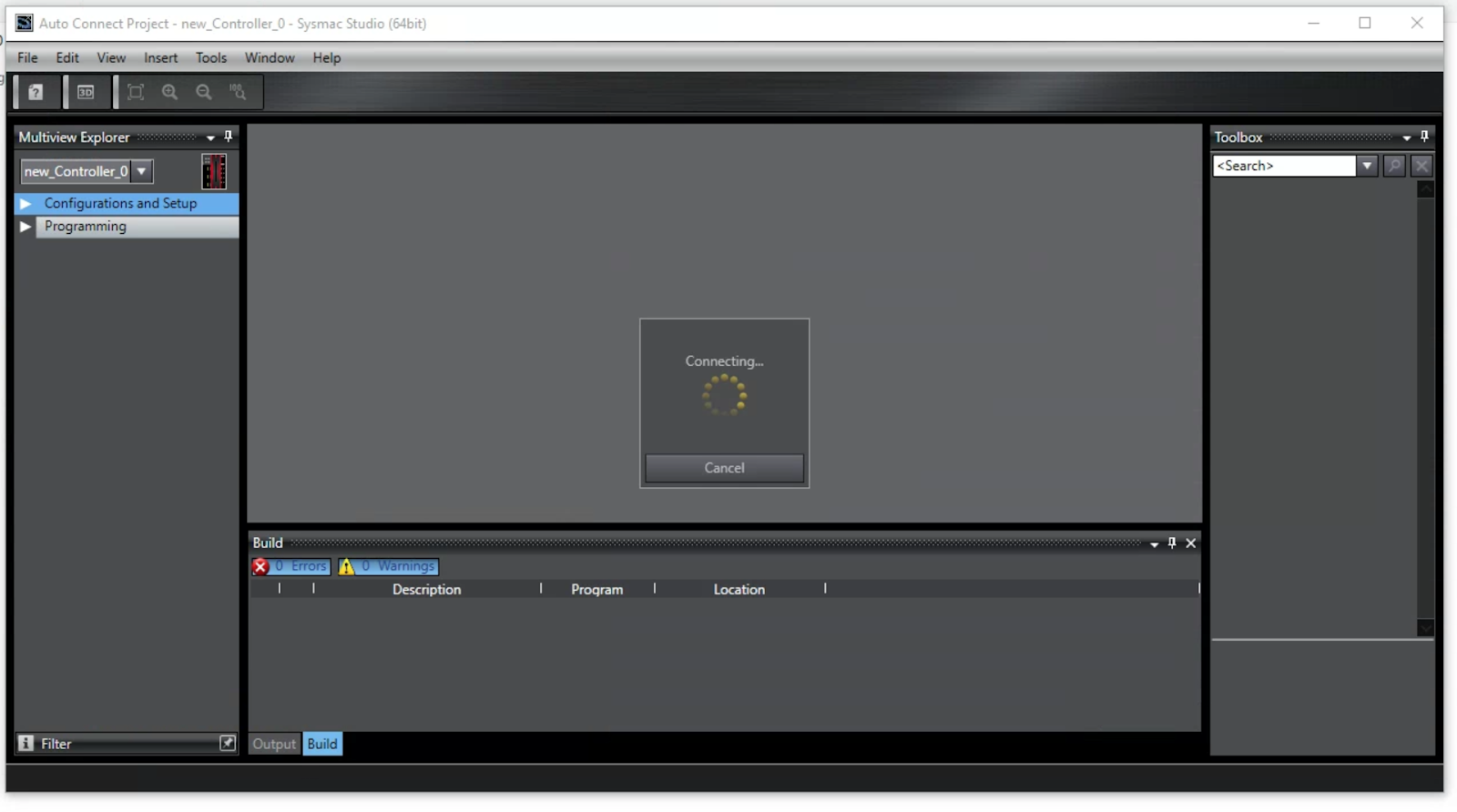Pin the Build panel

[1172, 543]
